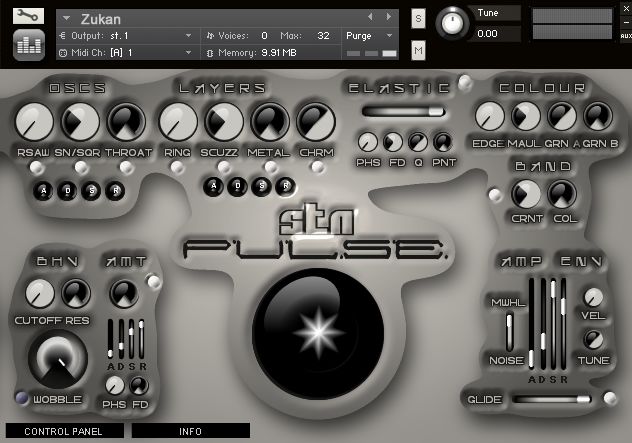Click the main Tune knob in header
The width and height of the screenshot is (632, 443).
pyautogui.click(x=455, y=21)
